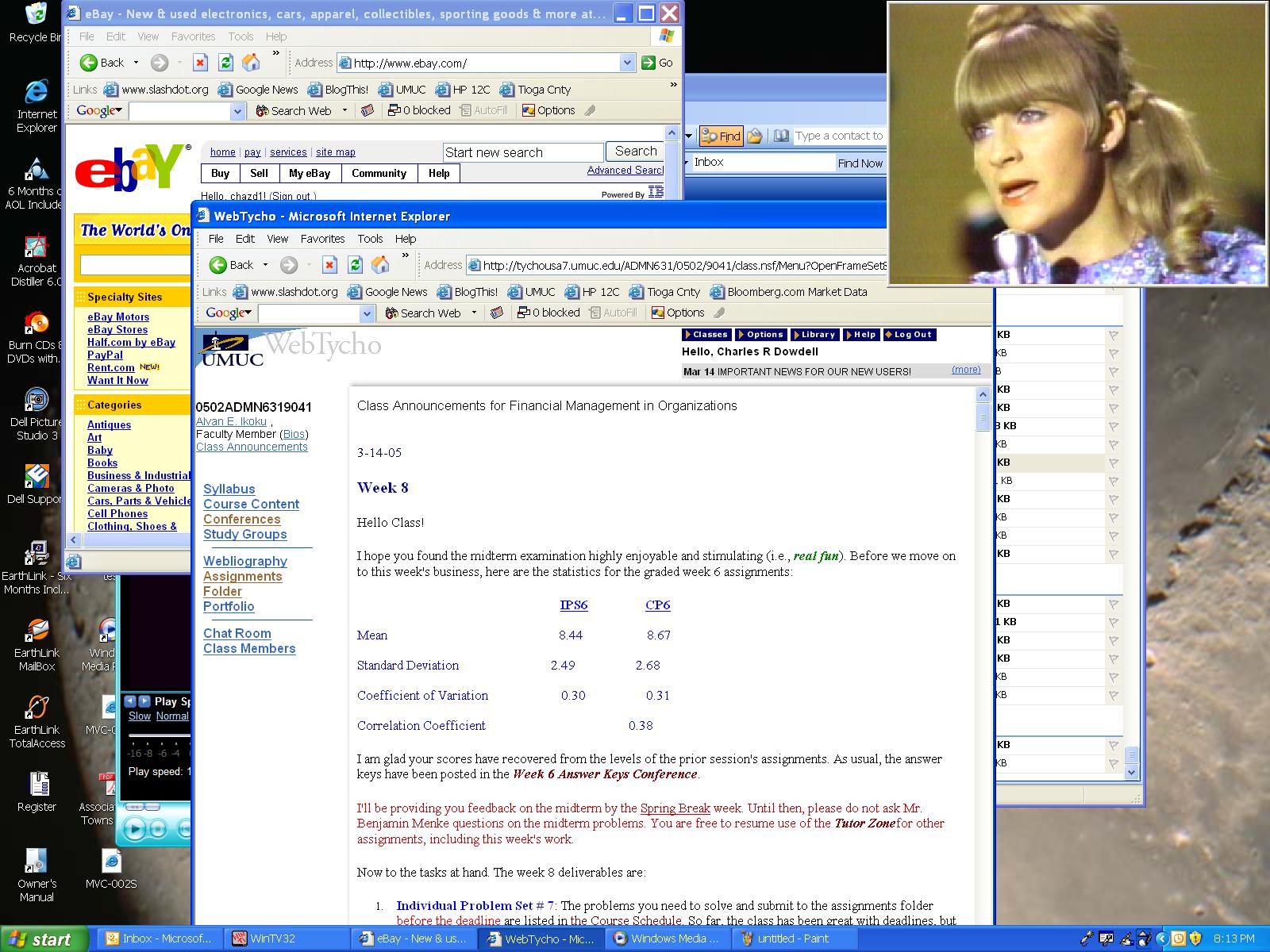Viewport: 1270px width, 952px height.
Task: Set Slow play speed in Media Player
Action: coord(140,716)
